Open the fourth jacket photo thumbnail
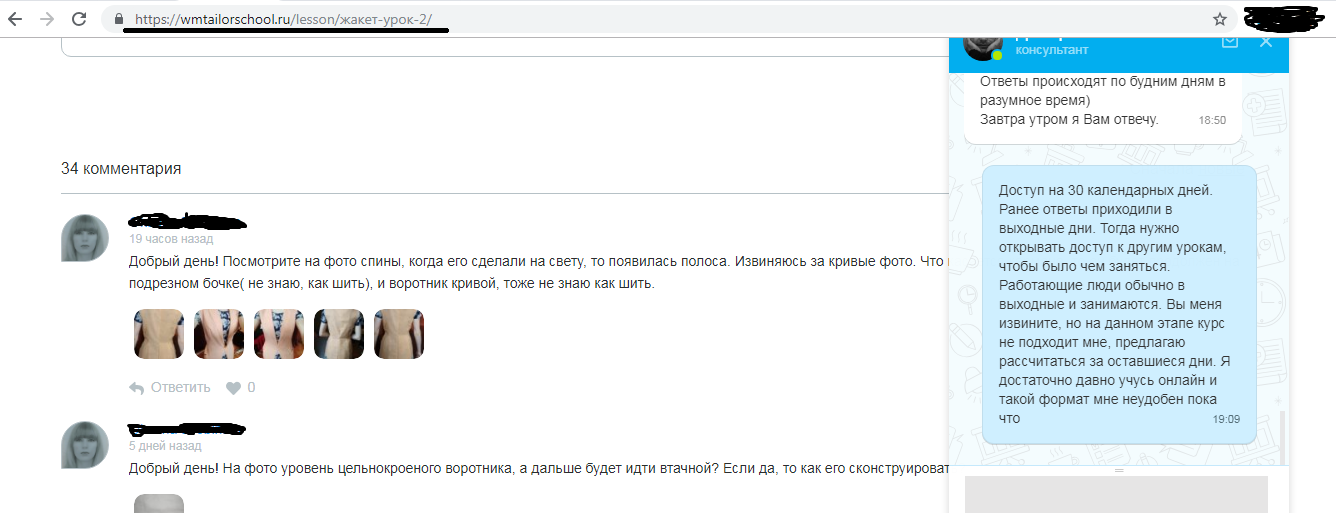 point(339,334)
